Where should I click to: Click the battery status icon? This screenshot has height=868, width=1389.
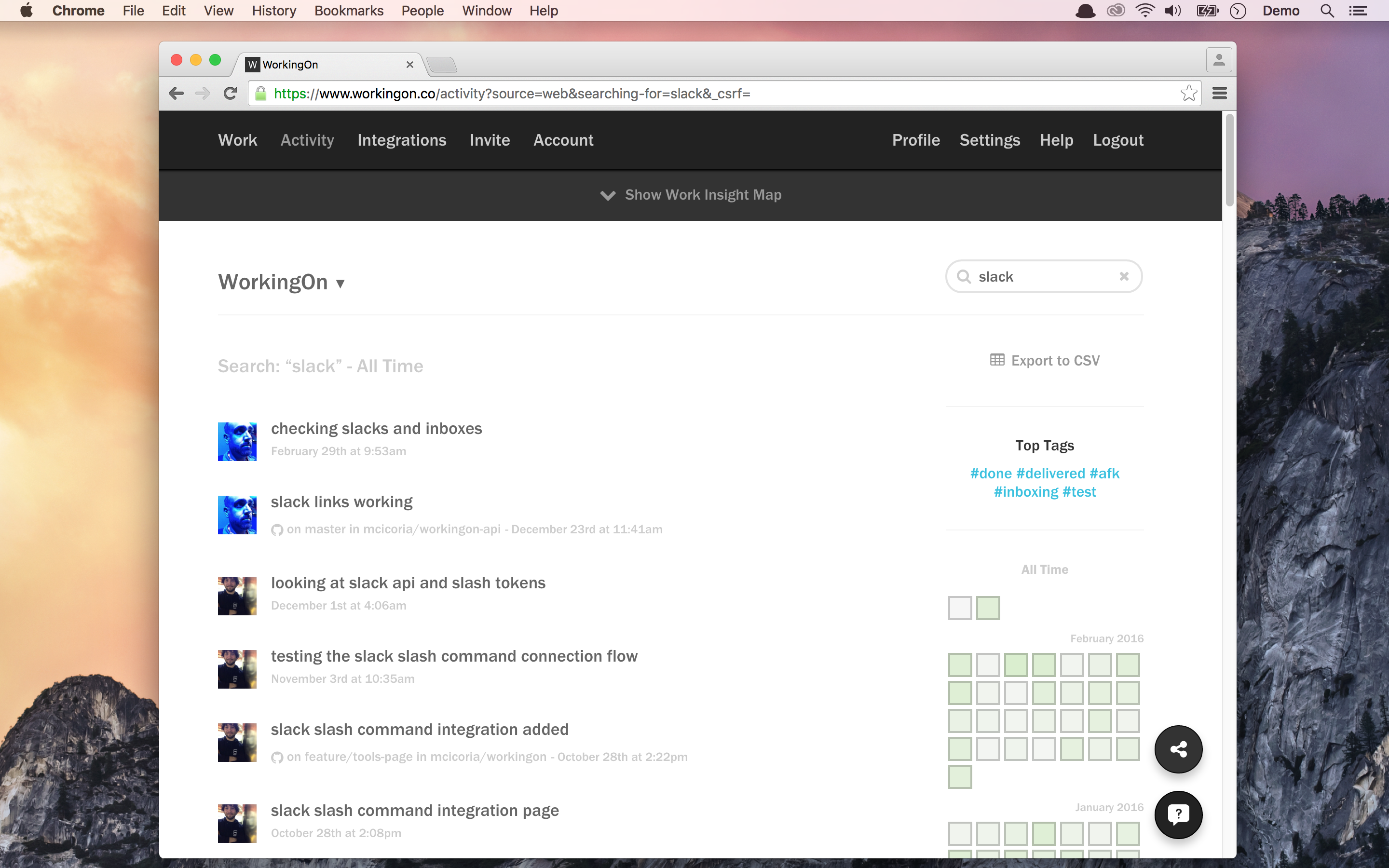(1208, 10)
